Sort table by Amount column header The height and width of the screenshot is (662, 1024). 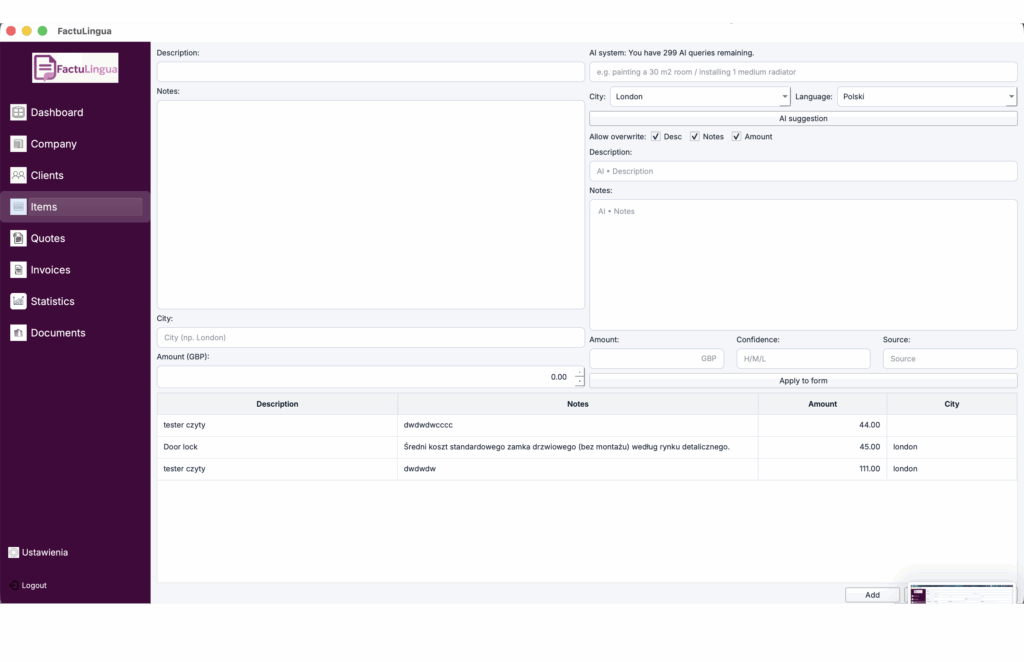click(x=822, y=404)
